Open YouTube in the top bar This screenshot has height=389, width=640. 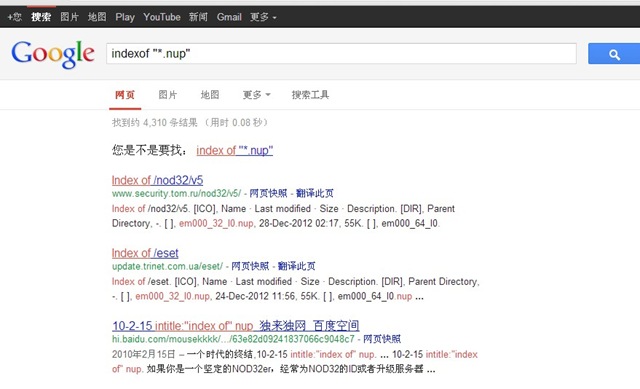pyautogui.click(x=162, y=17)
